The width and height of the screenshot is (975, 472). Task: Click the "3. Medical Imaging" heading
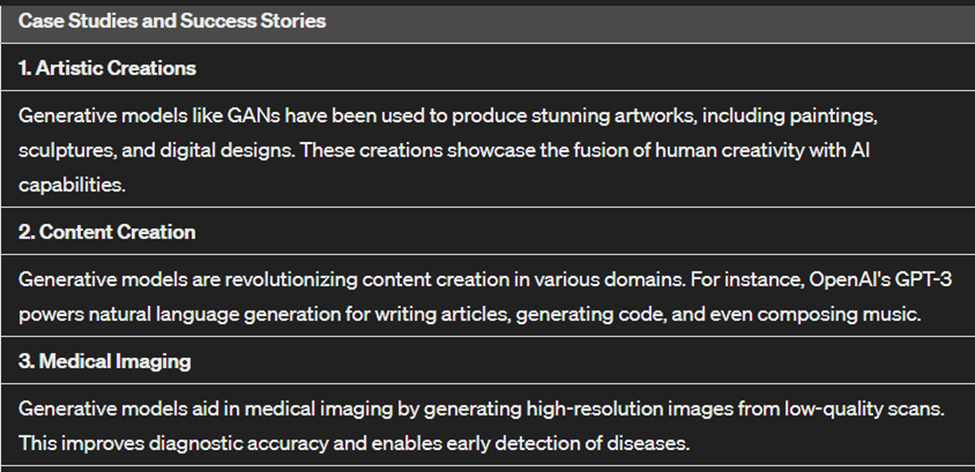[104, 361]
